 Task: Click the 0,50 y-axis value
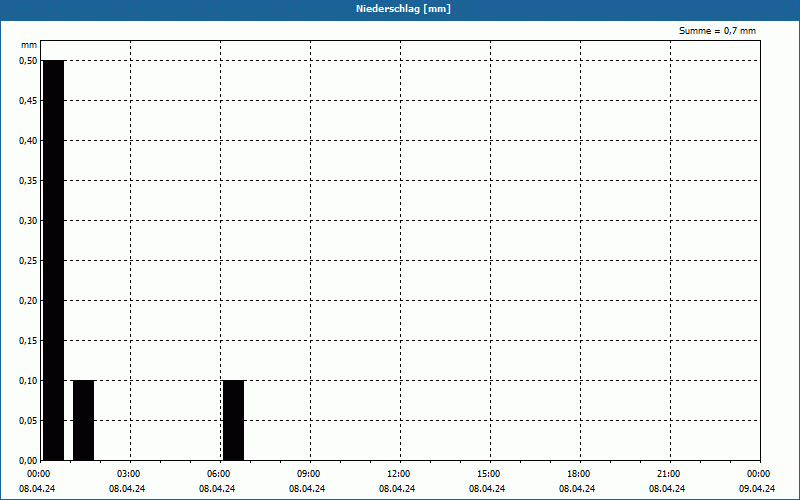pyautogui.click(x=28, y=61)
